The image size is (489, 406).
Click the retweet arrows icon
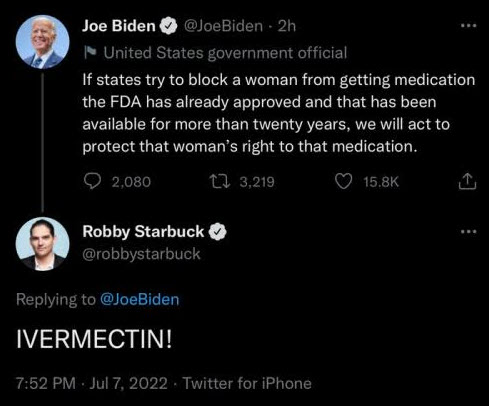coord(219,182)
